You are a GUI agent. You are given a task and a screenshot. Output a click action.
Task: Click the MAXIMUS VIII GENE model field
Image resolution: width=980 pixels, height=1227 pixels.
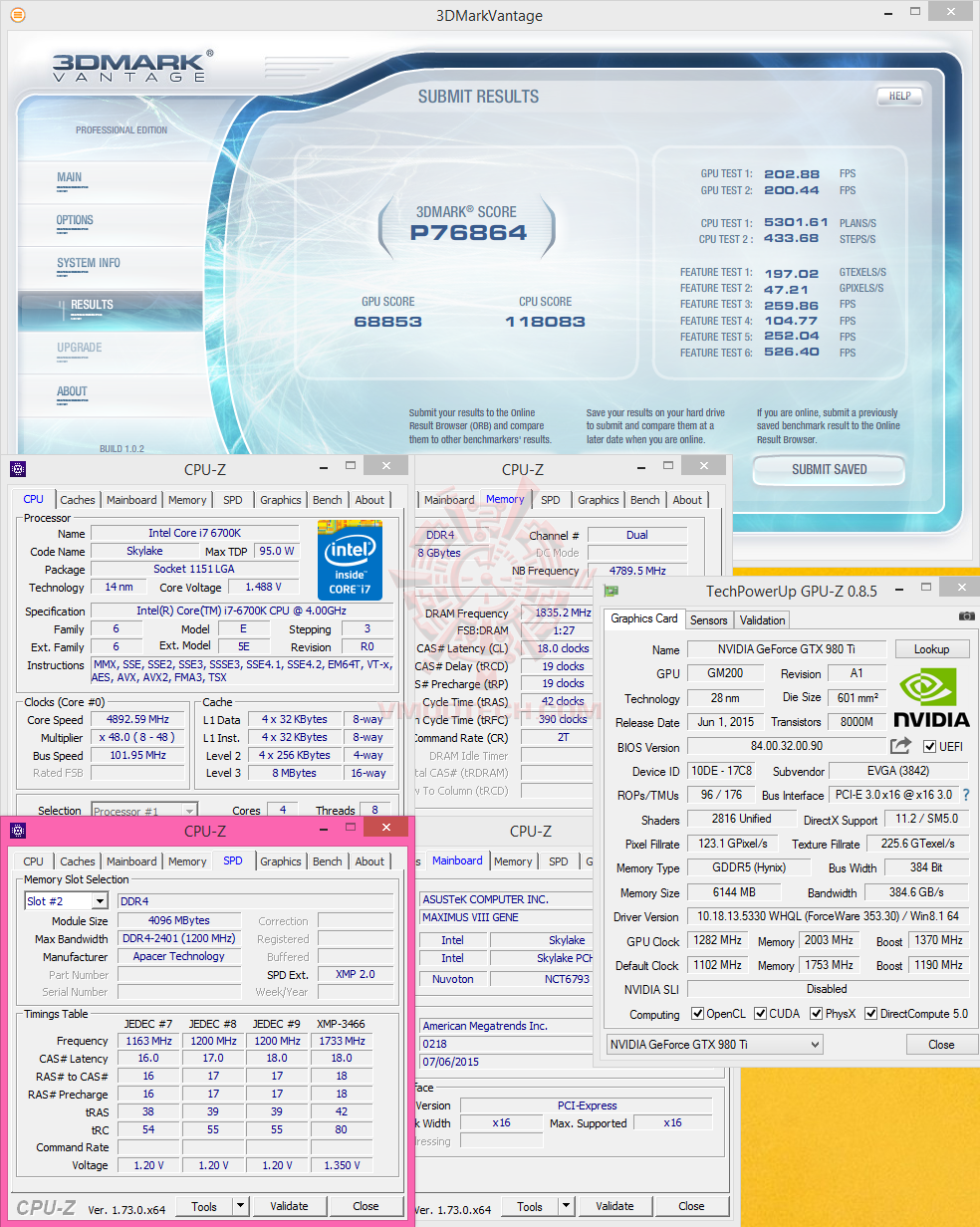pos(506,917)
